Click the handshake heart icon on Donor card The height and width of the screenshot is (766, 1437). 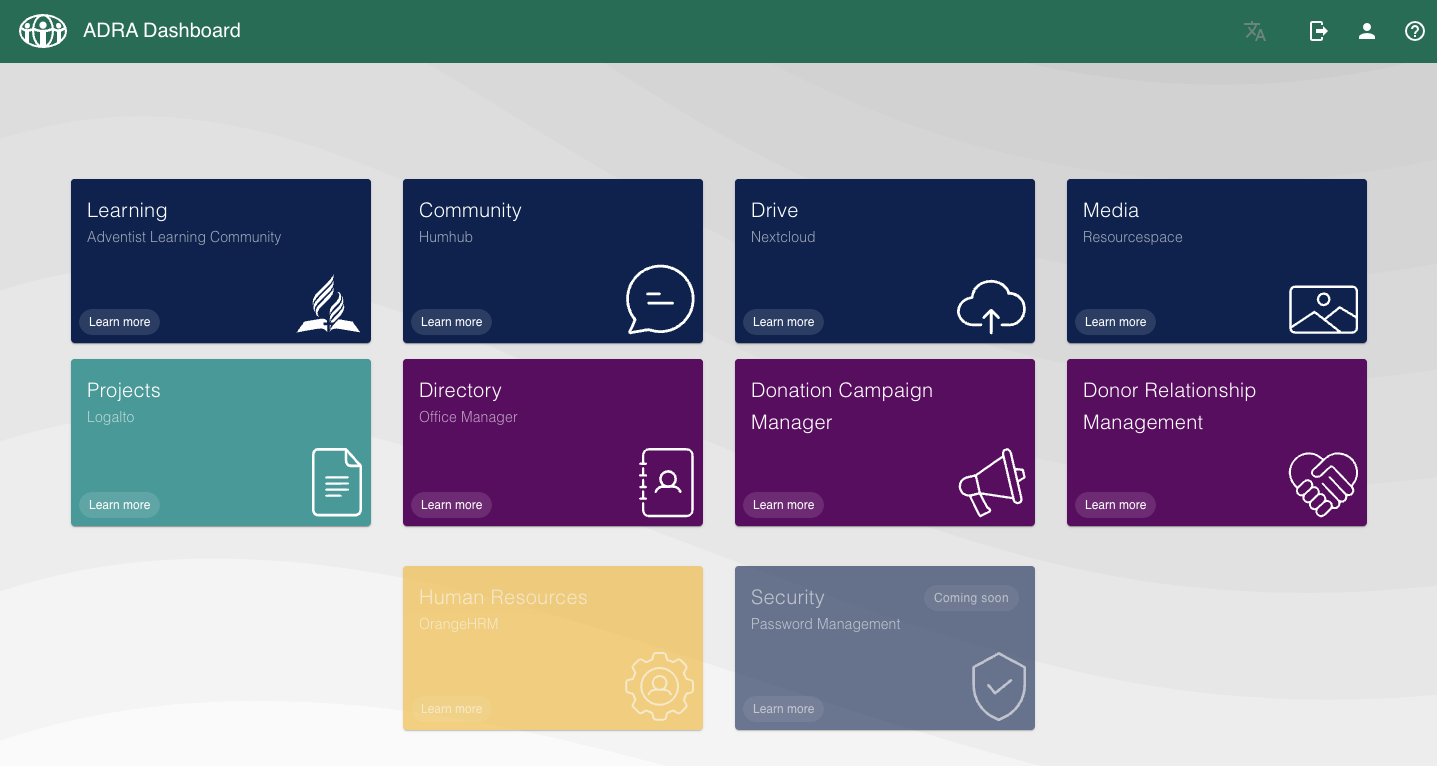tap(1323, 484)
